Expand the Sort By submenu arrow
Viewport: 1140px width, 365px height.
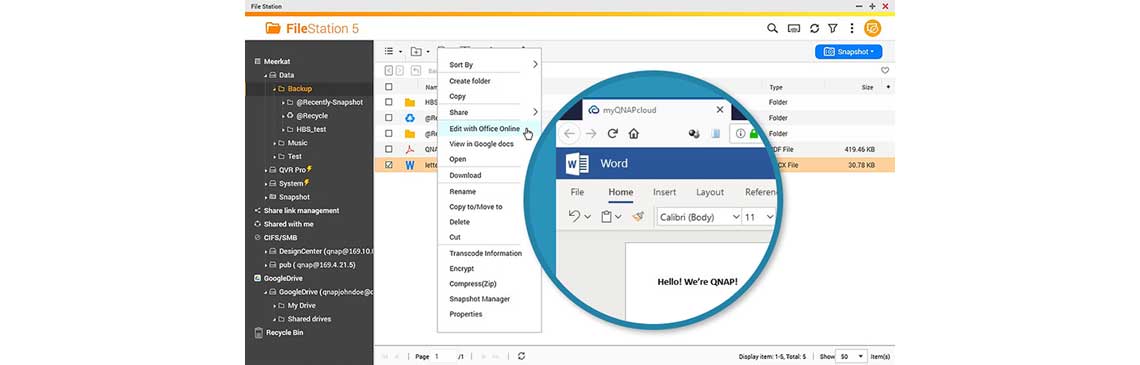pos(535,65)
